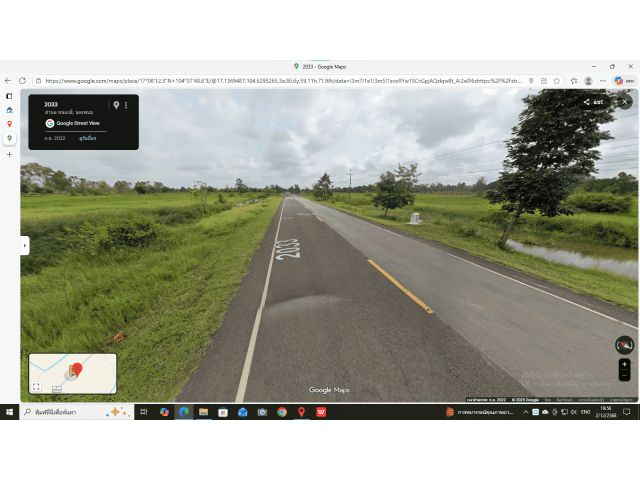Click the URL address bar
This screenshot has height=480, width=640.
[280, 81]
